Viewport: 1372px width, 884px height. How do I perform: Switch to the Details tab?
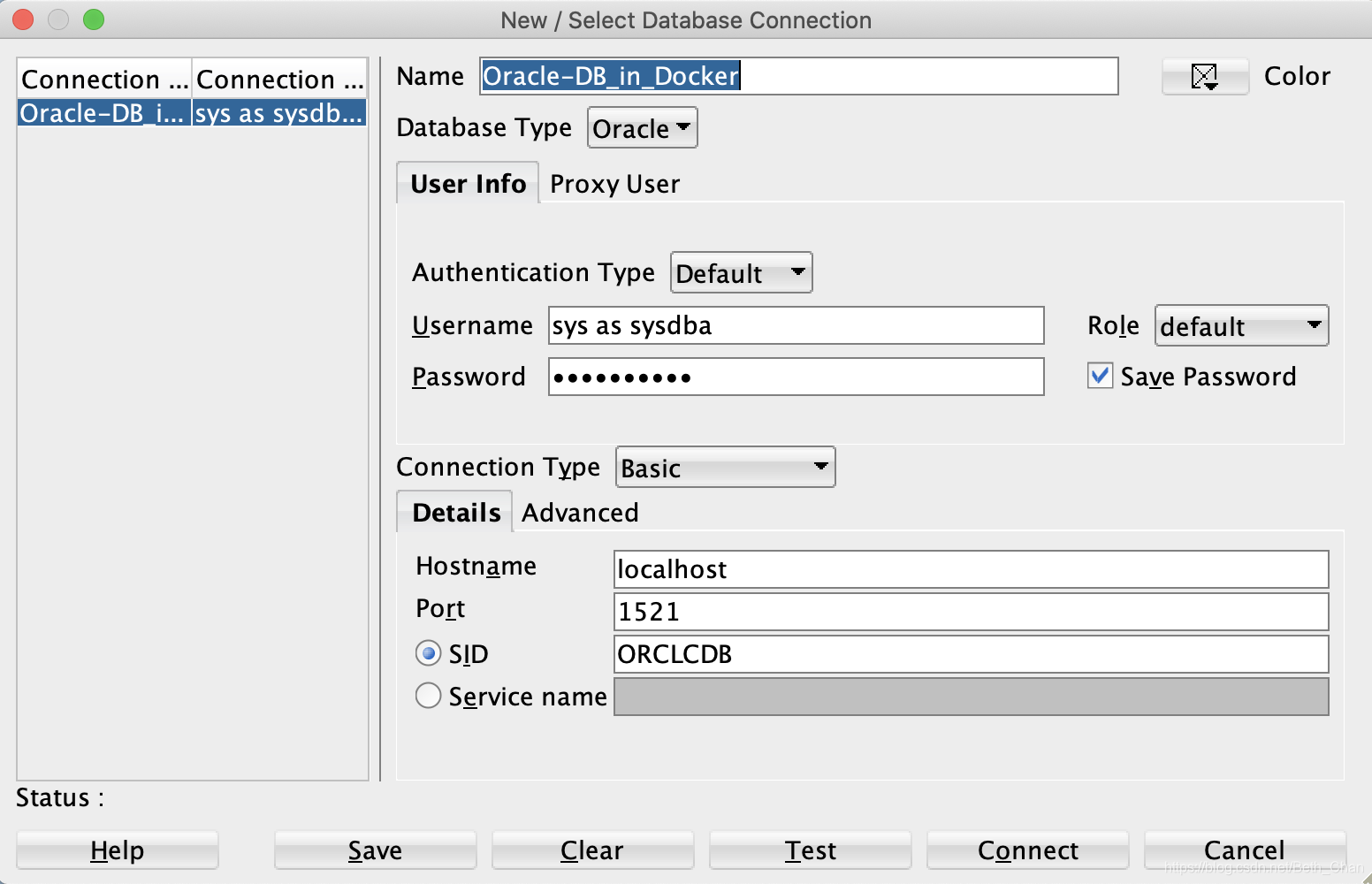coord(455,512)
